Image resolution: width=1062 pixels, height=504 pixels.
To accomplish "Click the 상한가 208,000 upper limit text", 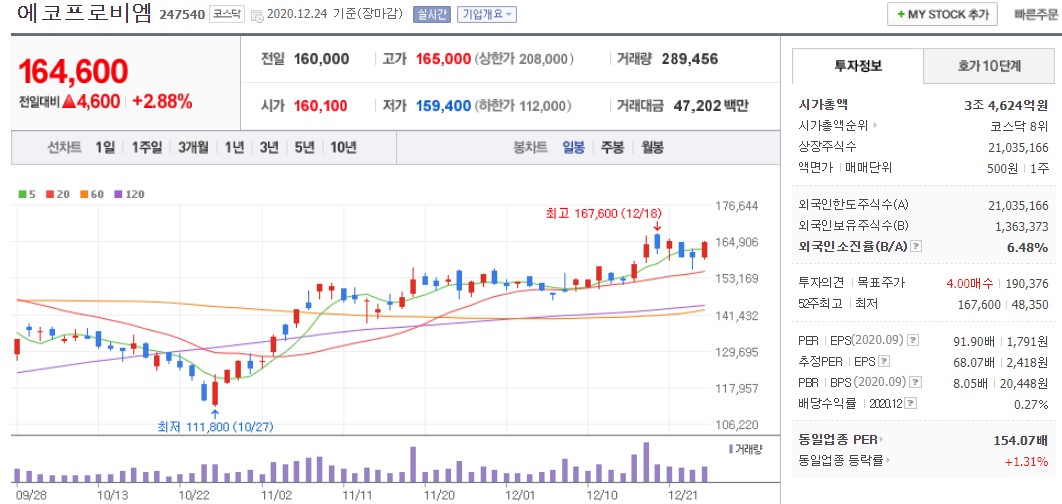I will tap(524, 59).
